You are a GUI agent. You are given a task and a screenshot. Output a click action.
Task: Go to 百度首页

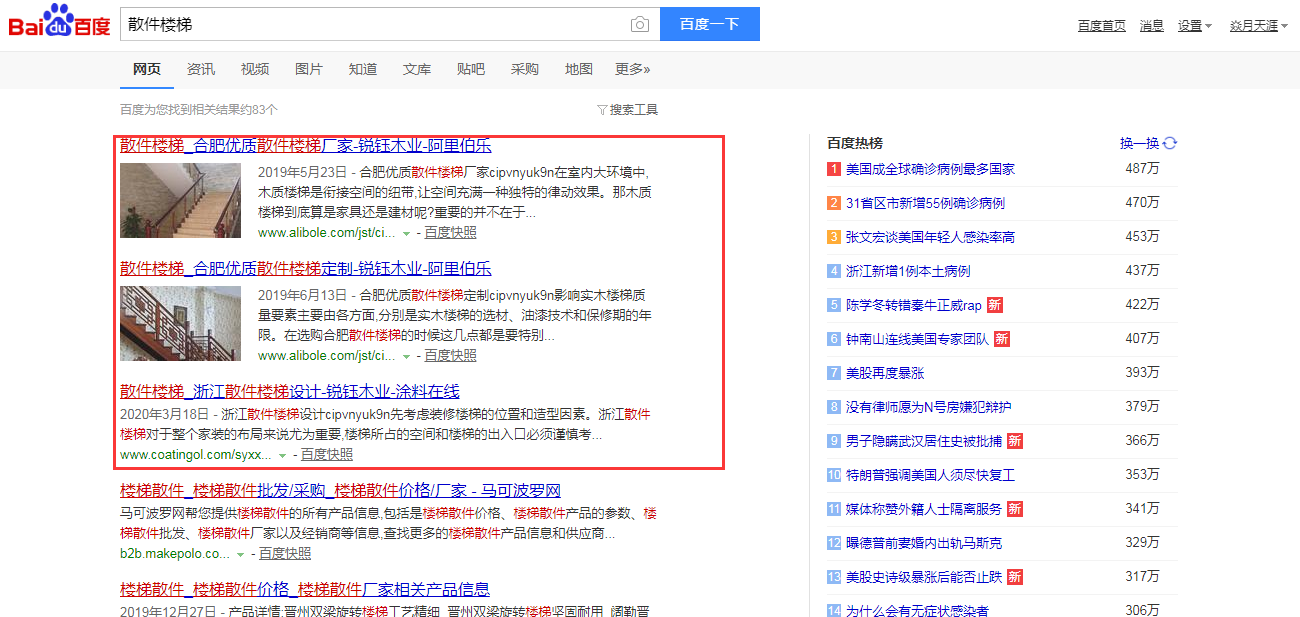[x=1101, y=25]
